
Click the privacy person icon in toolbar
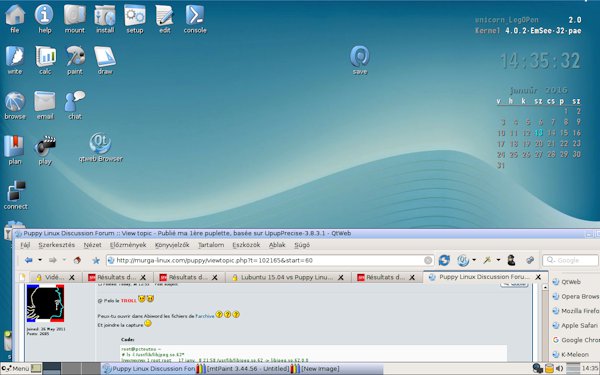coord(511,260)
